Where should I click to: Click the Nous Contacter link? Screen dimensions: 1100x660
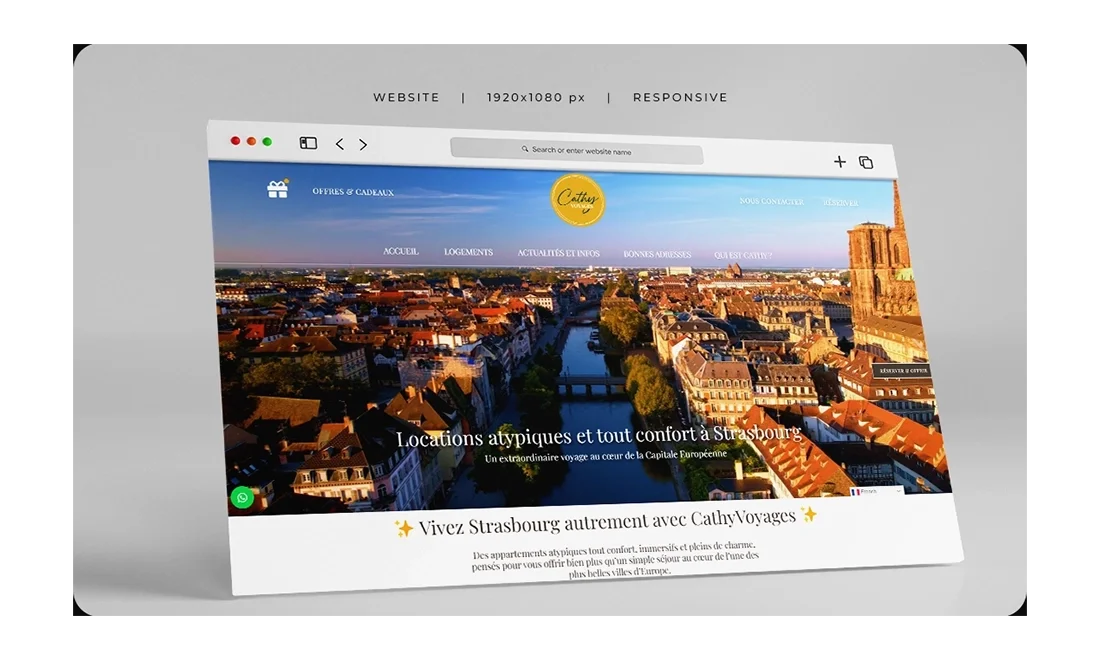(771, 202)
